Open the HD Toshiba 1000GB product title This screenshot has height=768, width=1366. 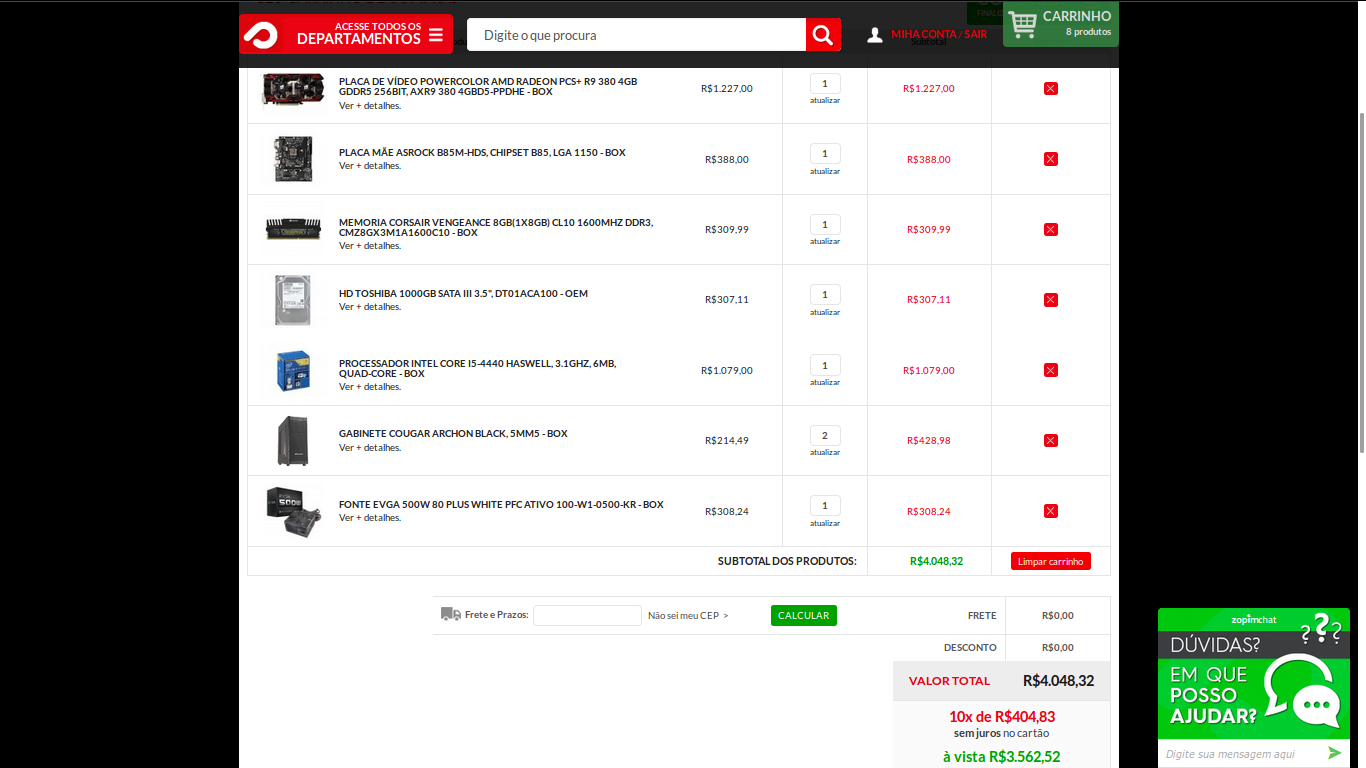463,293
